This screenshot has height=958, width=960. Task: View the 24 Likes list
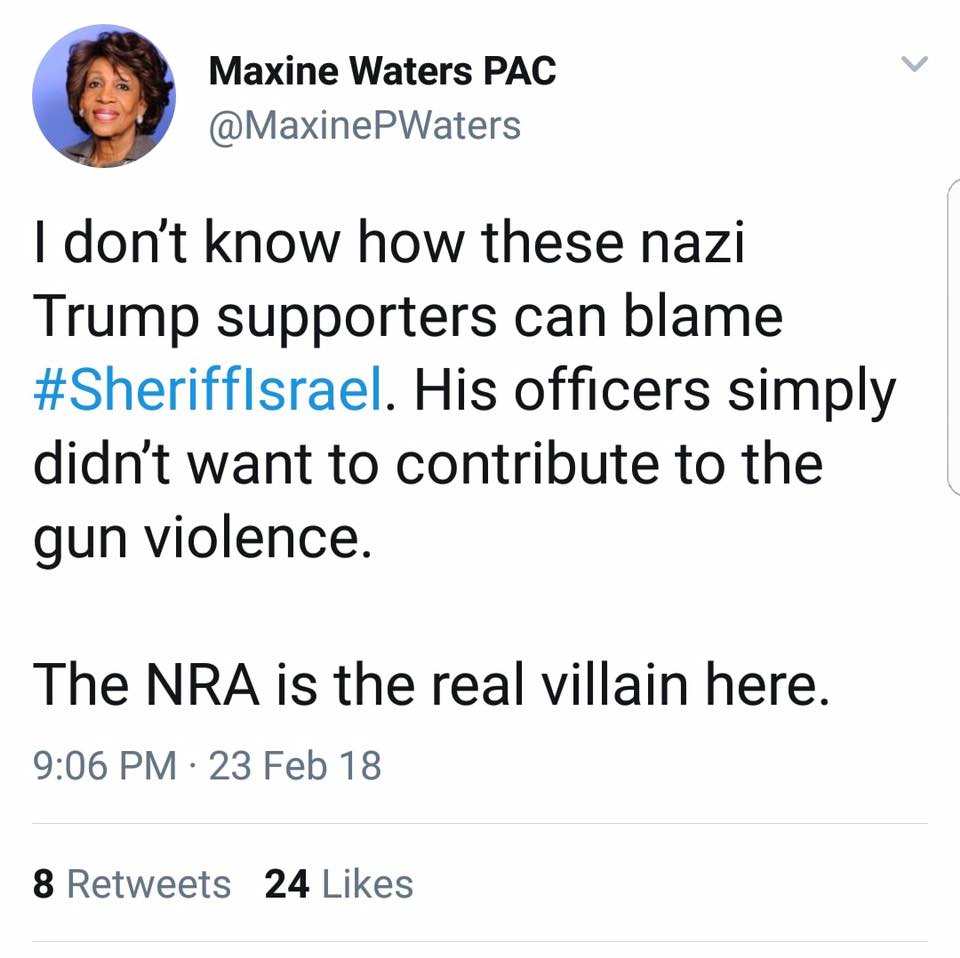338,885
